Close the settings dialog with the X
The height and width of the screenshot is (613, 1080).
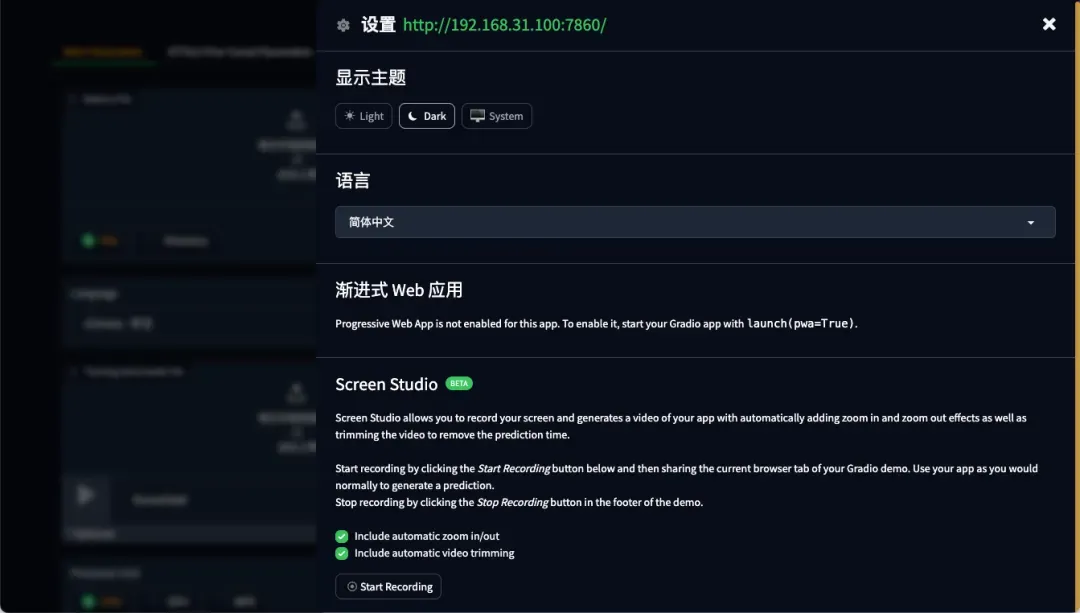[x=1048, y=23]
